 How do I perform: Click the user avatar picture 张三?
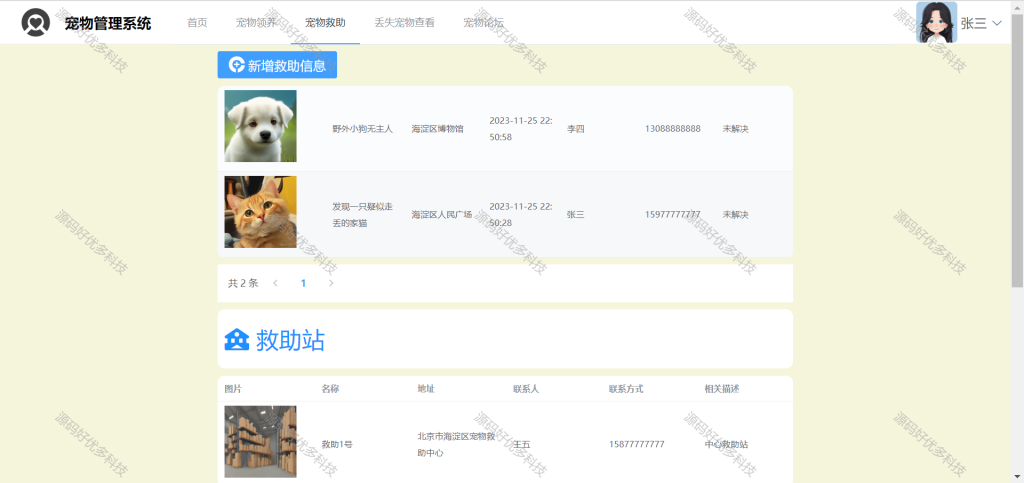pos(936,22)
